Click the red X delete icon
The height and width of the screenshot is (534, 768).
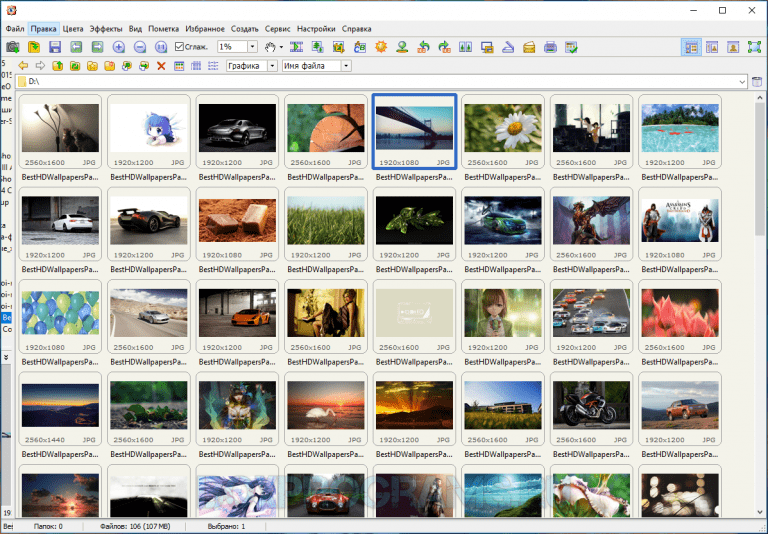coord(161,66)
